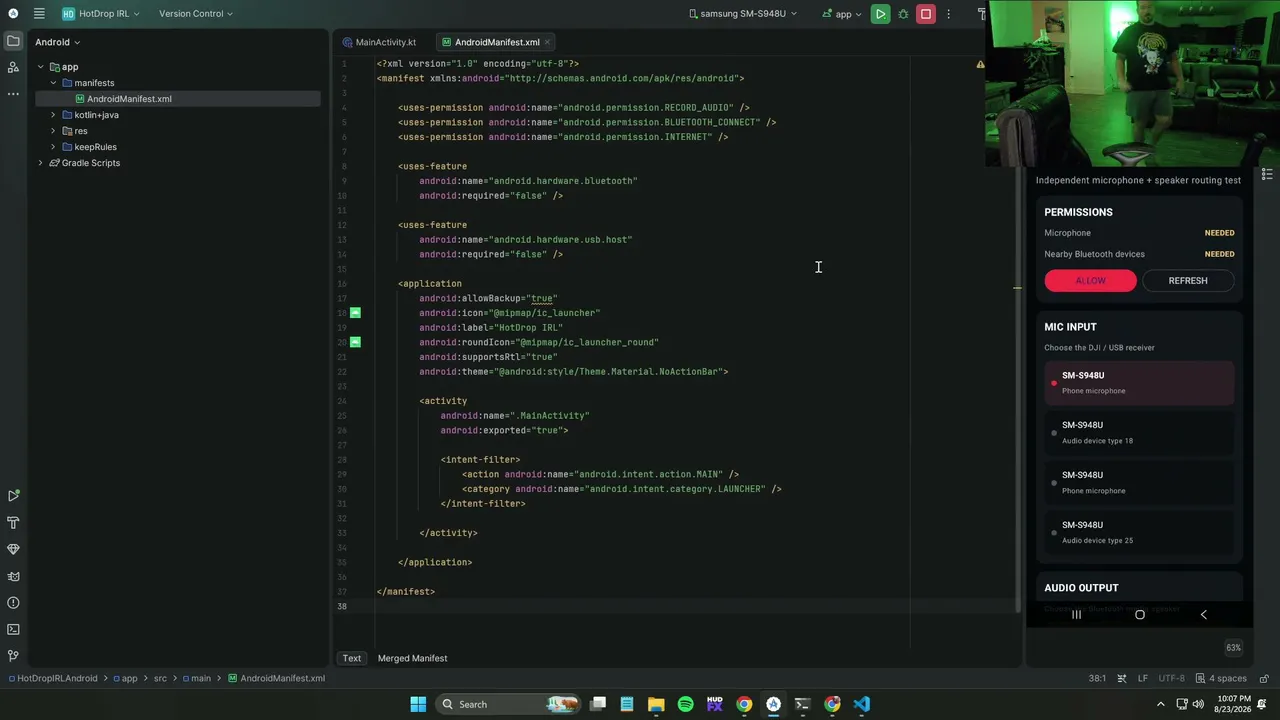Select the AndroidManifest.xml editor tab
The width and height of the screenshot is (1280, 720).
[496, 42]
